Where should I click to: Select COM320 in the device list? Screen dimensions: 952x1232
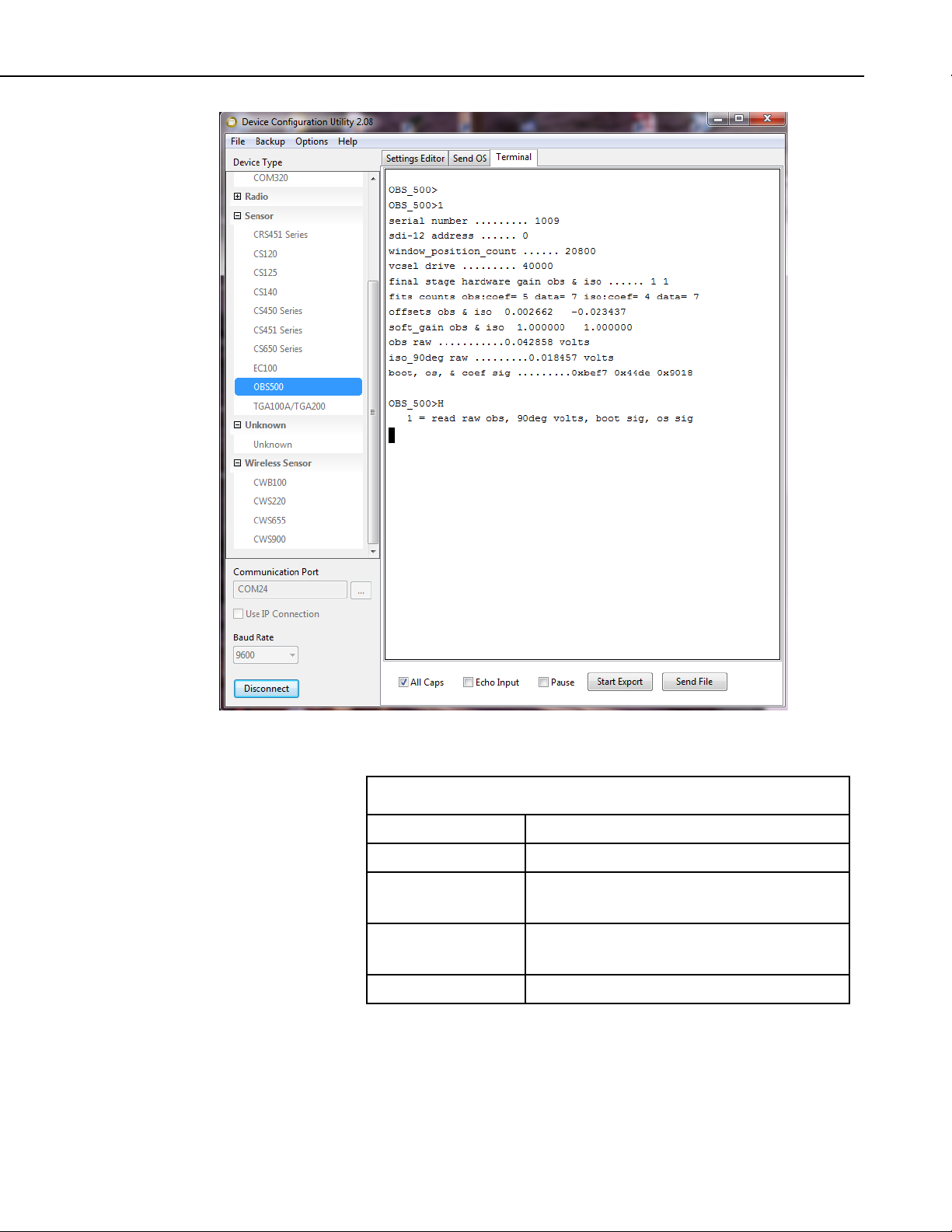pyautogui.click(x=270, y=178)
